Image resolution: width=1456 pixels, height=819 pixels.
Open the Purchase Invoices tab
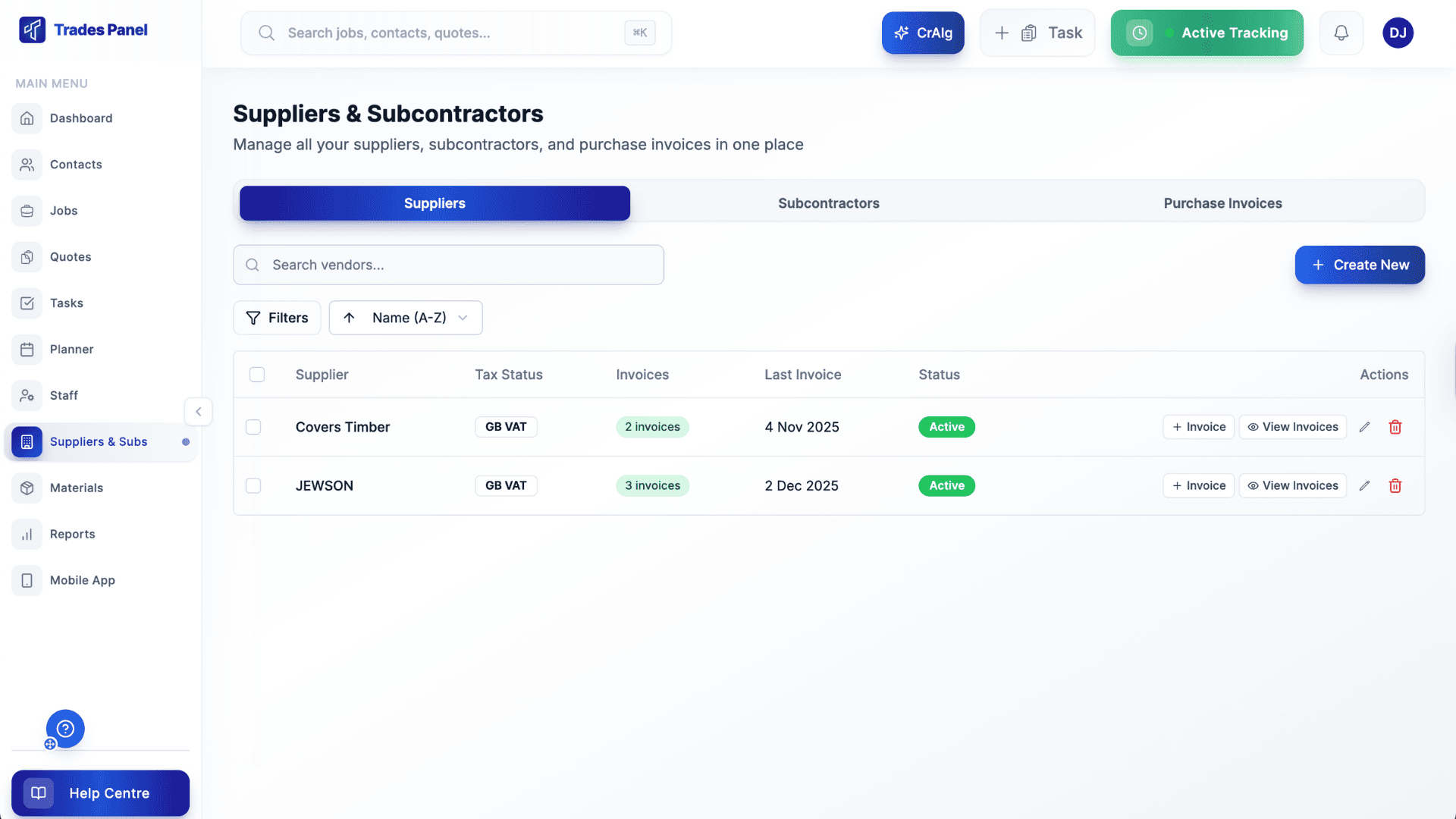pos(1222,203)
